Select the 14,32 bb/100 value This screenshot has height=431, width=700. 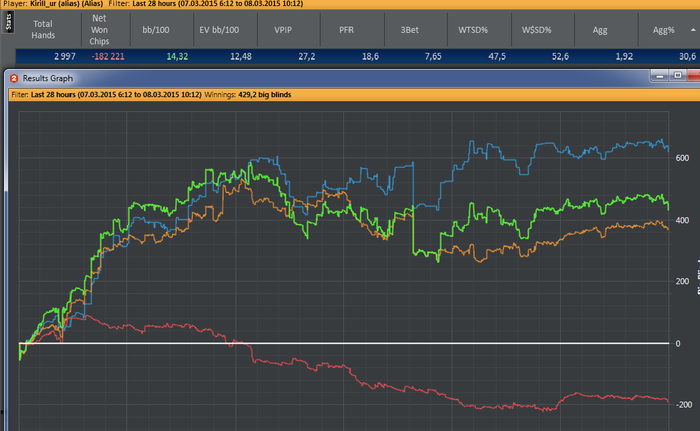[177, 57]
